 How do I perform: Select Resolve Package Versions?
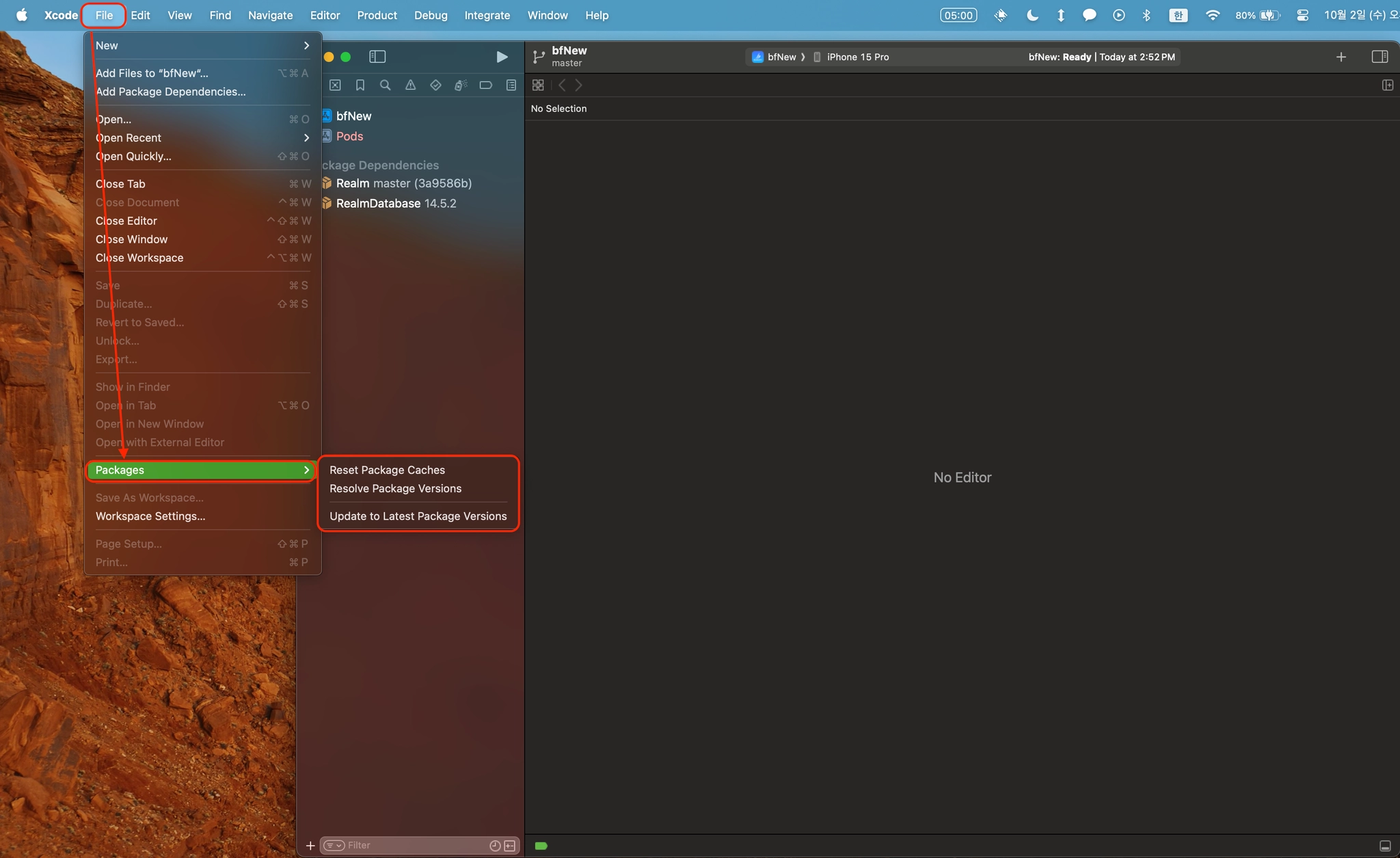(395, 488)
